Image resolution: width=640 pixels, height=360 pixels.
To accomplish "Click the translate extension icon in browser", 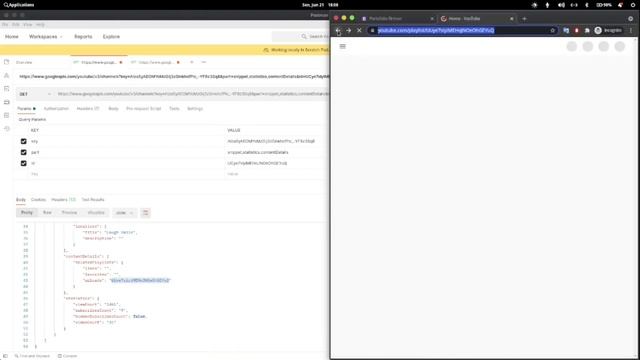I will point(566,31).
